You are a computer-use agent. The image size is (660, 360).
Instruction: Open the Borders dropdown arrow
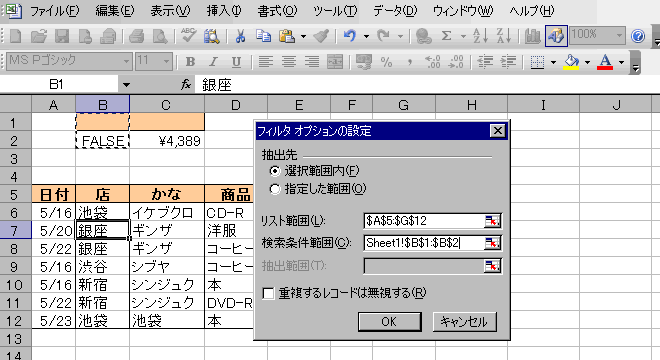(553, 62)
